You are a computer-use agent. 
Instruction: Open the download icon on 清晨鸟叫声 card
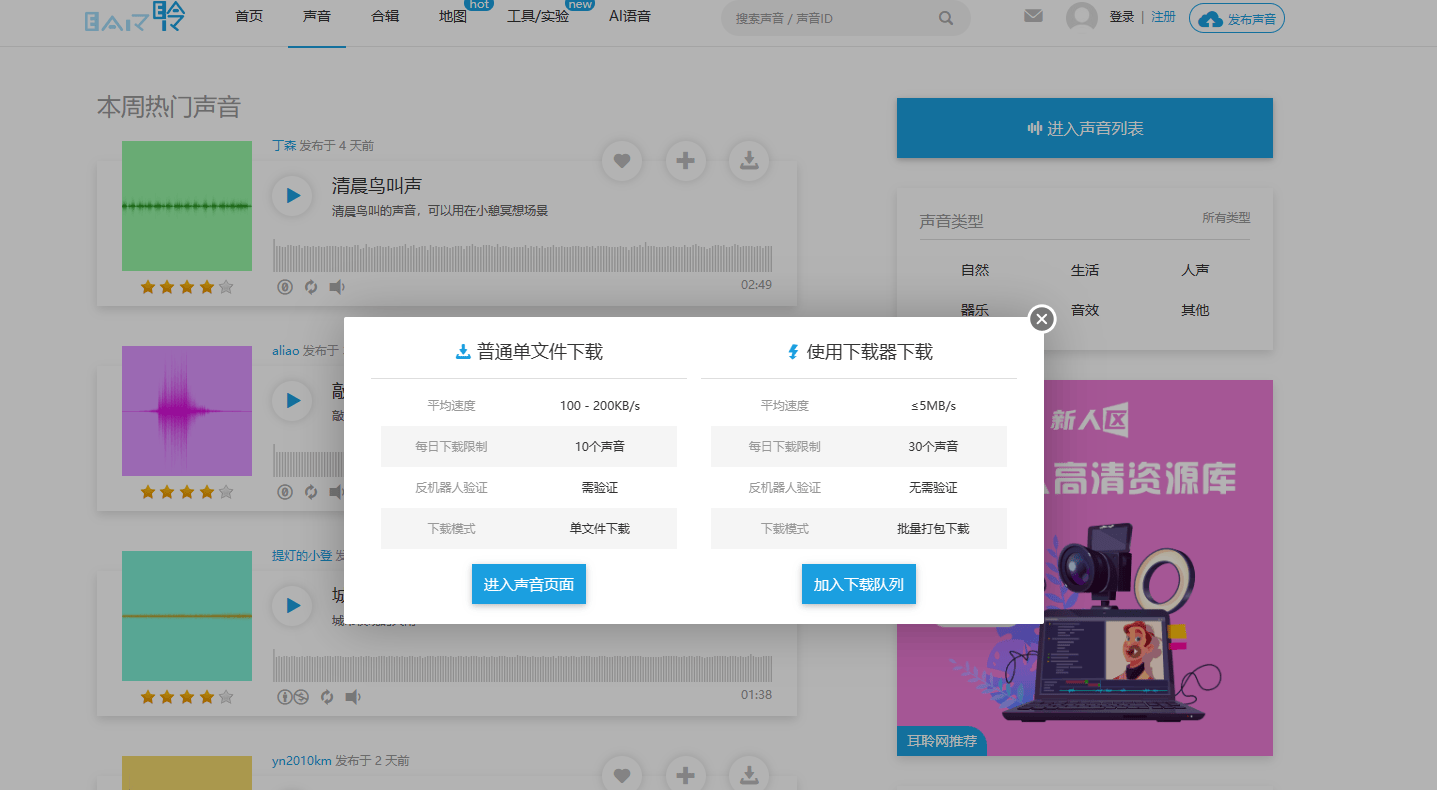click(749, 161)
